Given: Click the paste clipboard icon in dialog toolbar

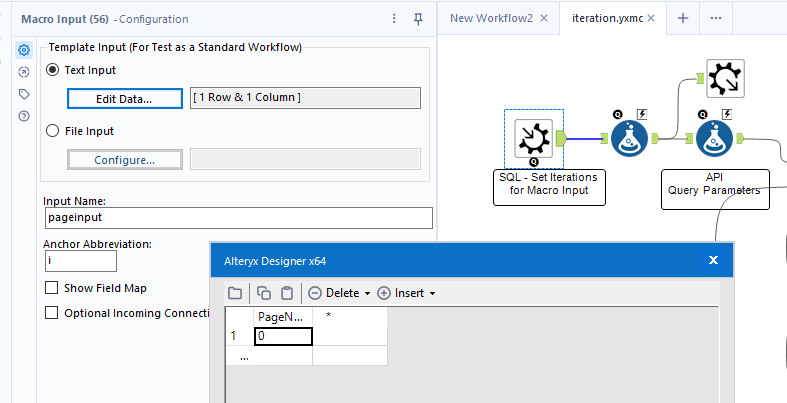Looking at the screenshot, I should [287, 293].
